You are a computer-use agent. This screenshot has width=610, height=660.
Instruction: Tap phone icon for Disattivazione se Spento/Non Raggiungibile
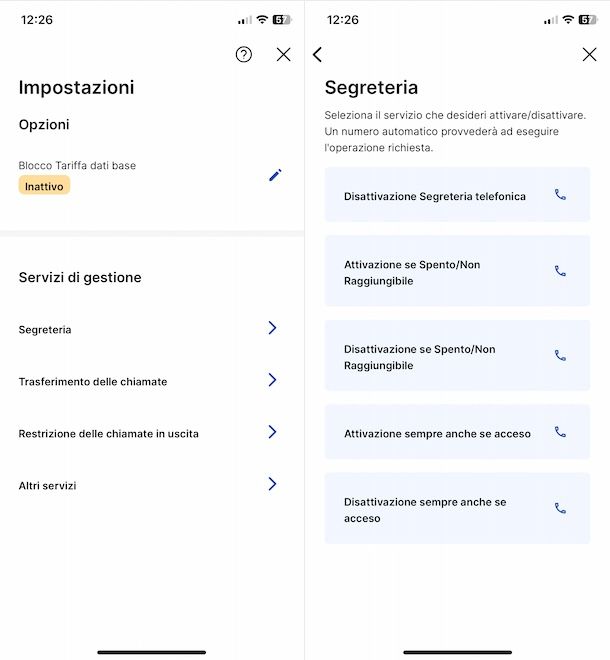coord(560,356)
